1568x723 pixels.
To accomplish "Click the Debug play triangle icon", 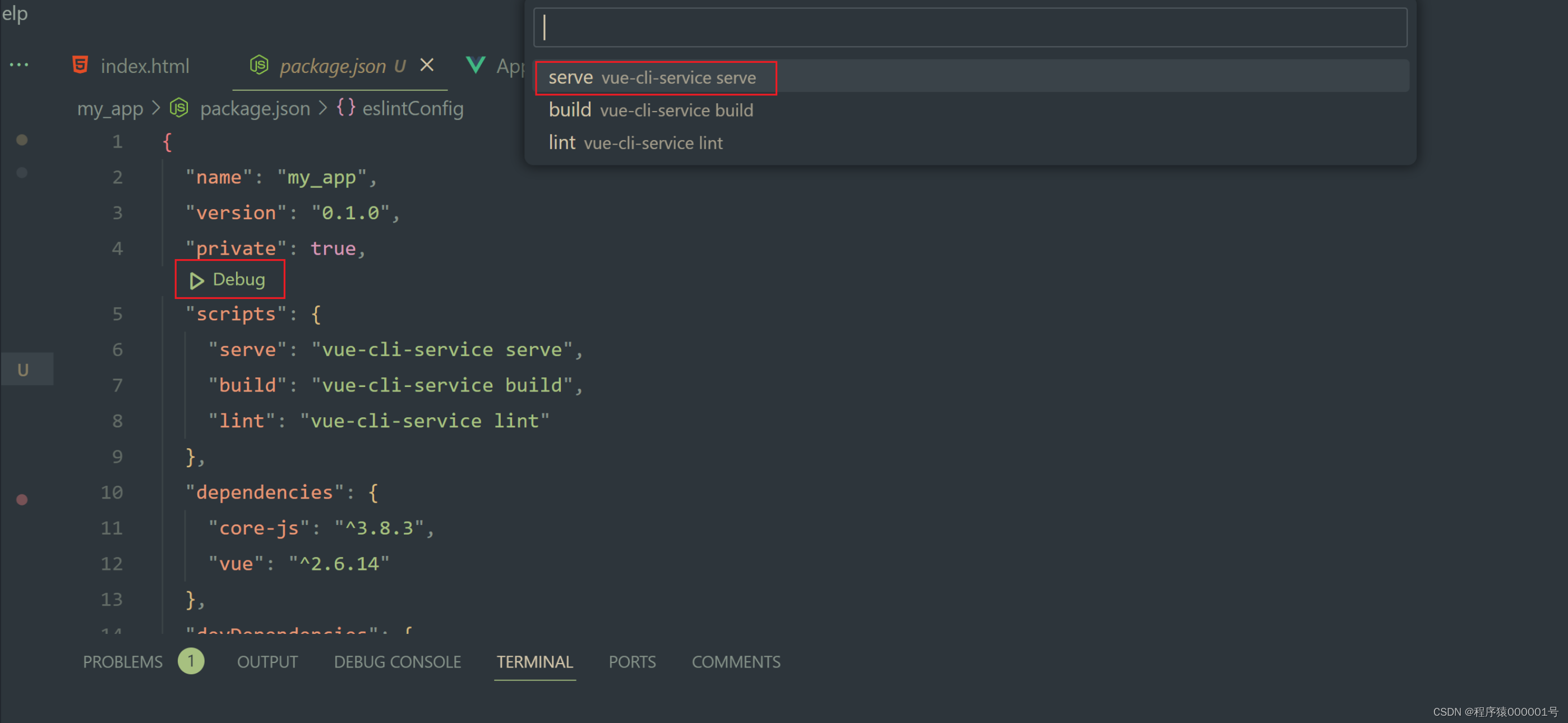I will (196, 280).
